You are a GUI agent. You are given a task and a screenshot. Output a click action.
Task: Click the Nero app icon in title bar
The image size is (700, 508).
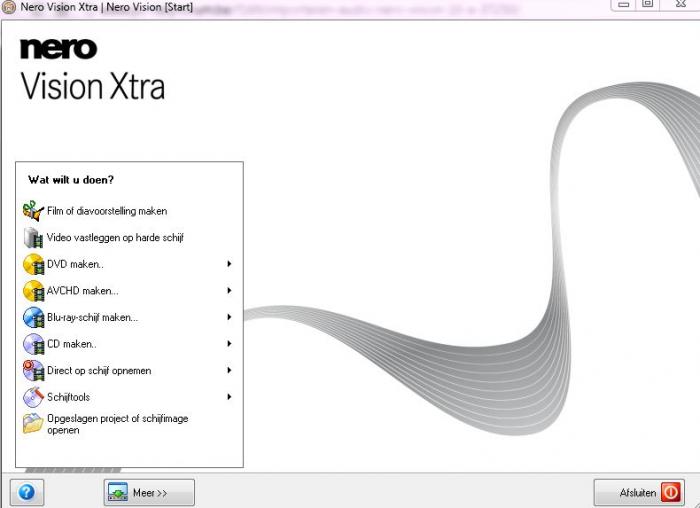click(x=8, y=7)
